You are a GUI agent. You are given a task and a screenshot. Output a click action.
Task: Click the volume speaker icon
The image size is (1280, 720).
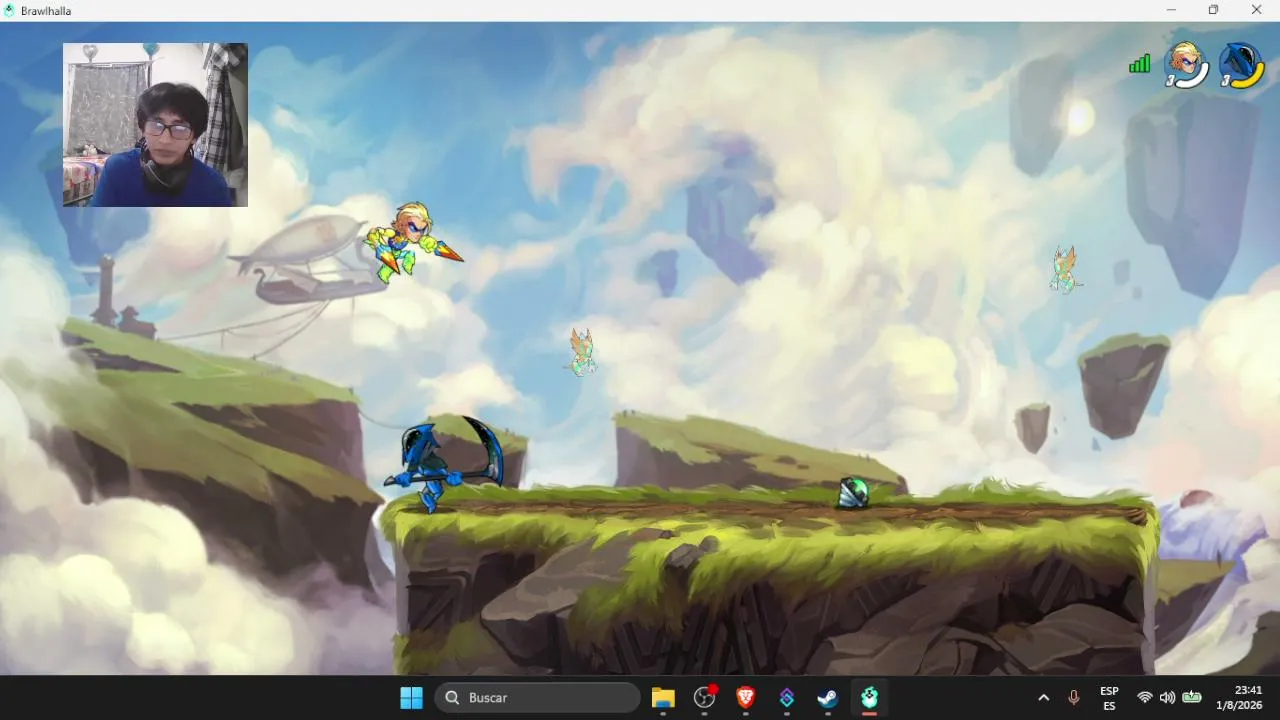pos(1167,698)
